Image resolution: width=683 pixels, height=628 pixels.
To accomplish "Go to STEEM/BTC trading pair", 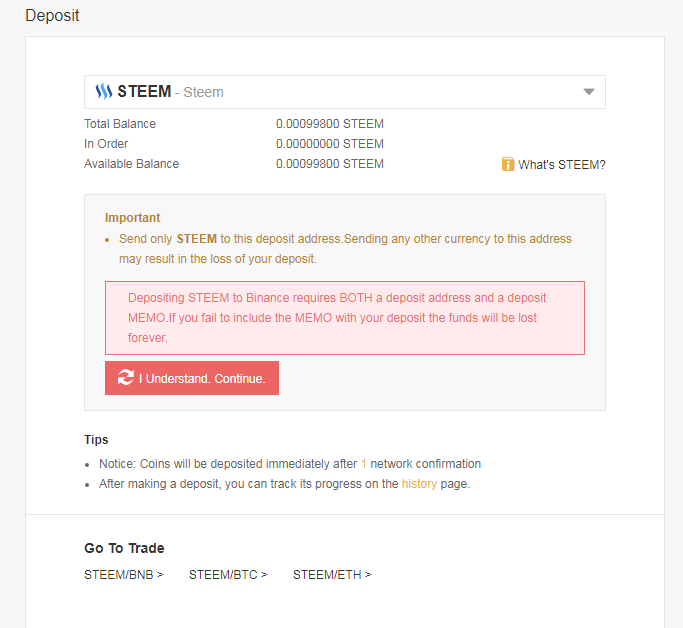I will [x=228, y=575].
